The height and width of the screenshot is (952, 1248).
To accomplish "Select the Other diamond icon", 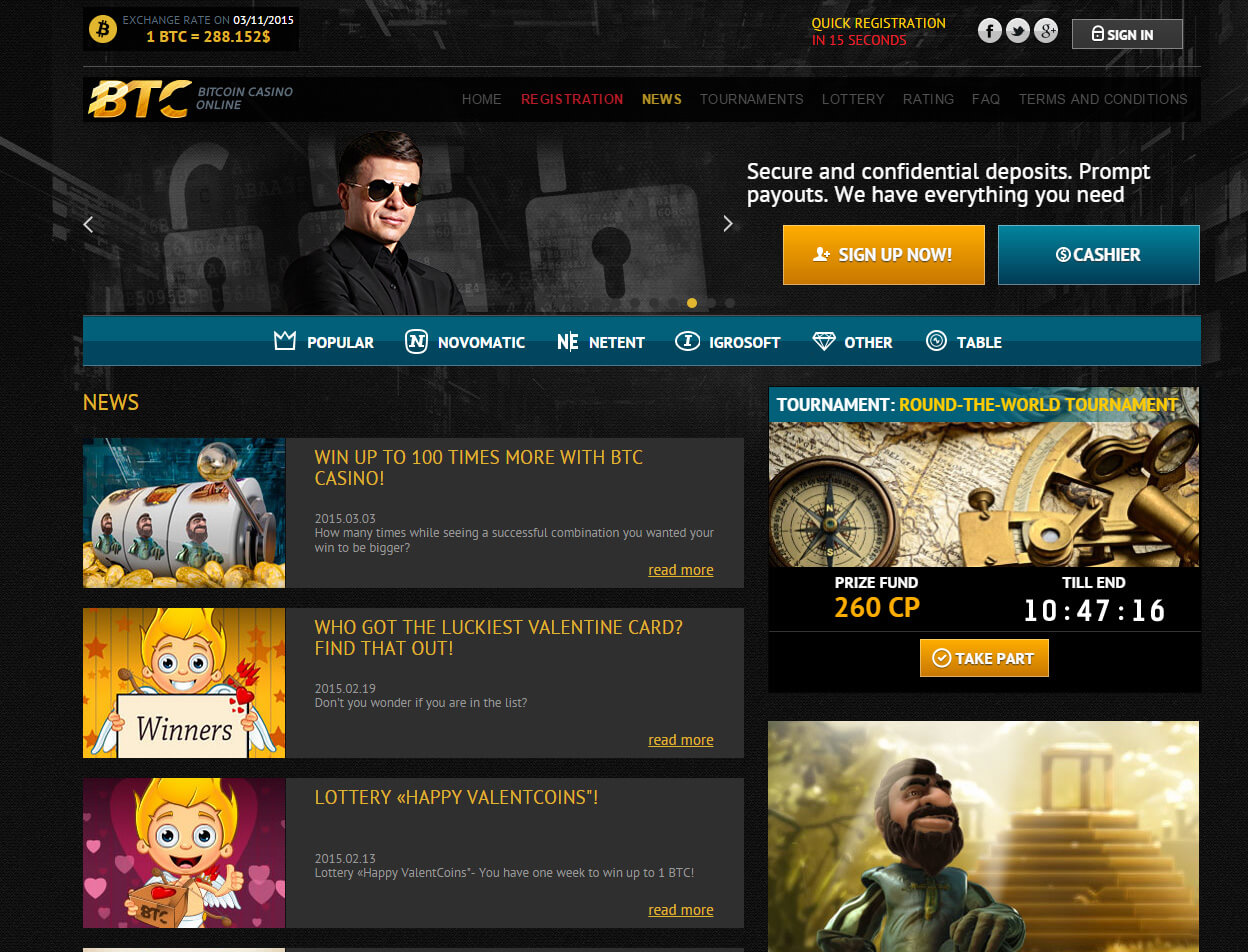I will 824,342.
